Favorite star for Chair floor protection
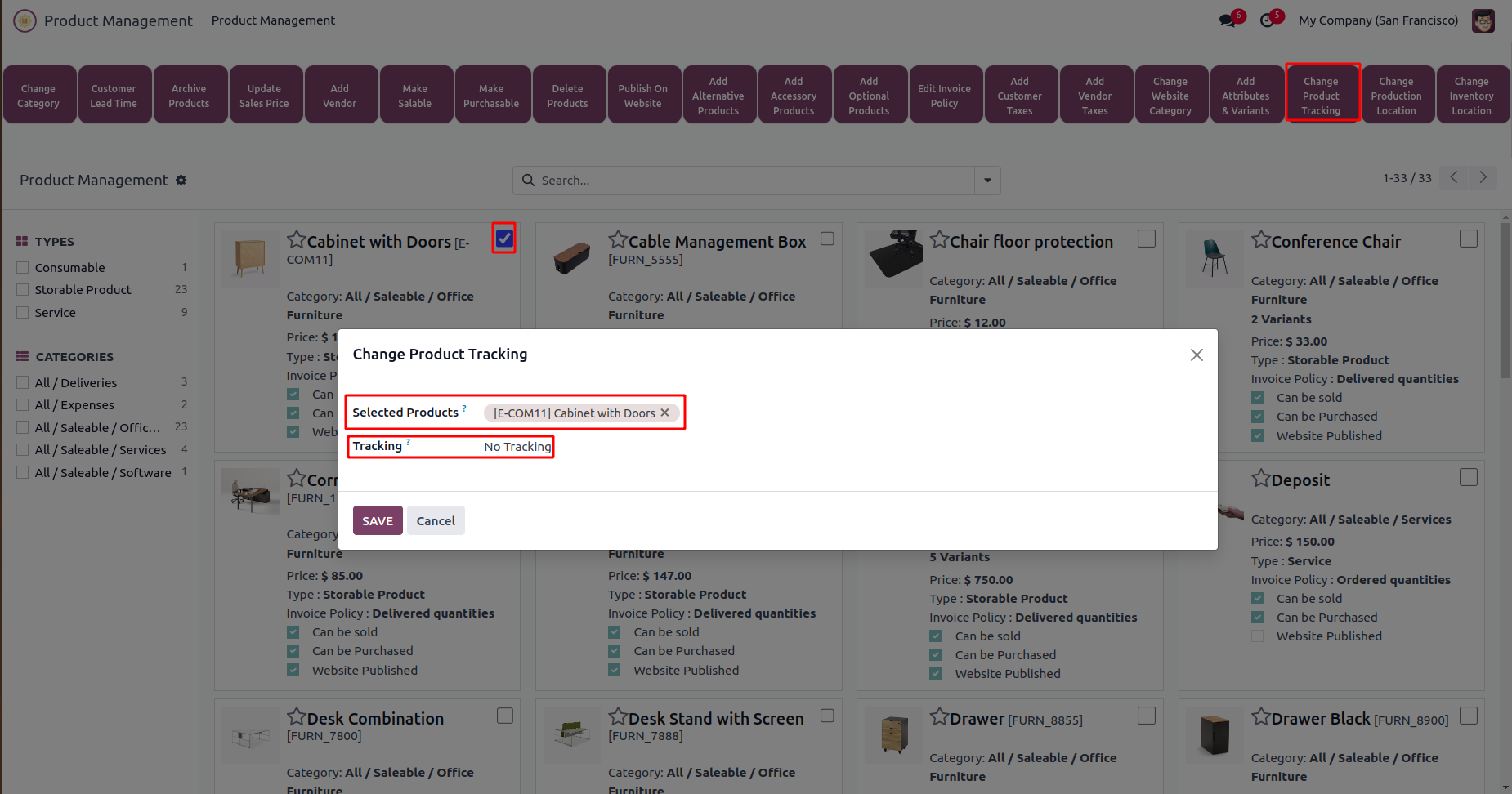The width and height of the screenshot is (1512, 794). (x=939, y=239)
